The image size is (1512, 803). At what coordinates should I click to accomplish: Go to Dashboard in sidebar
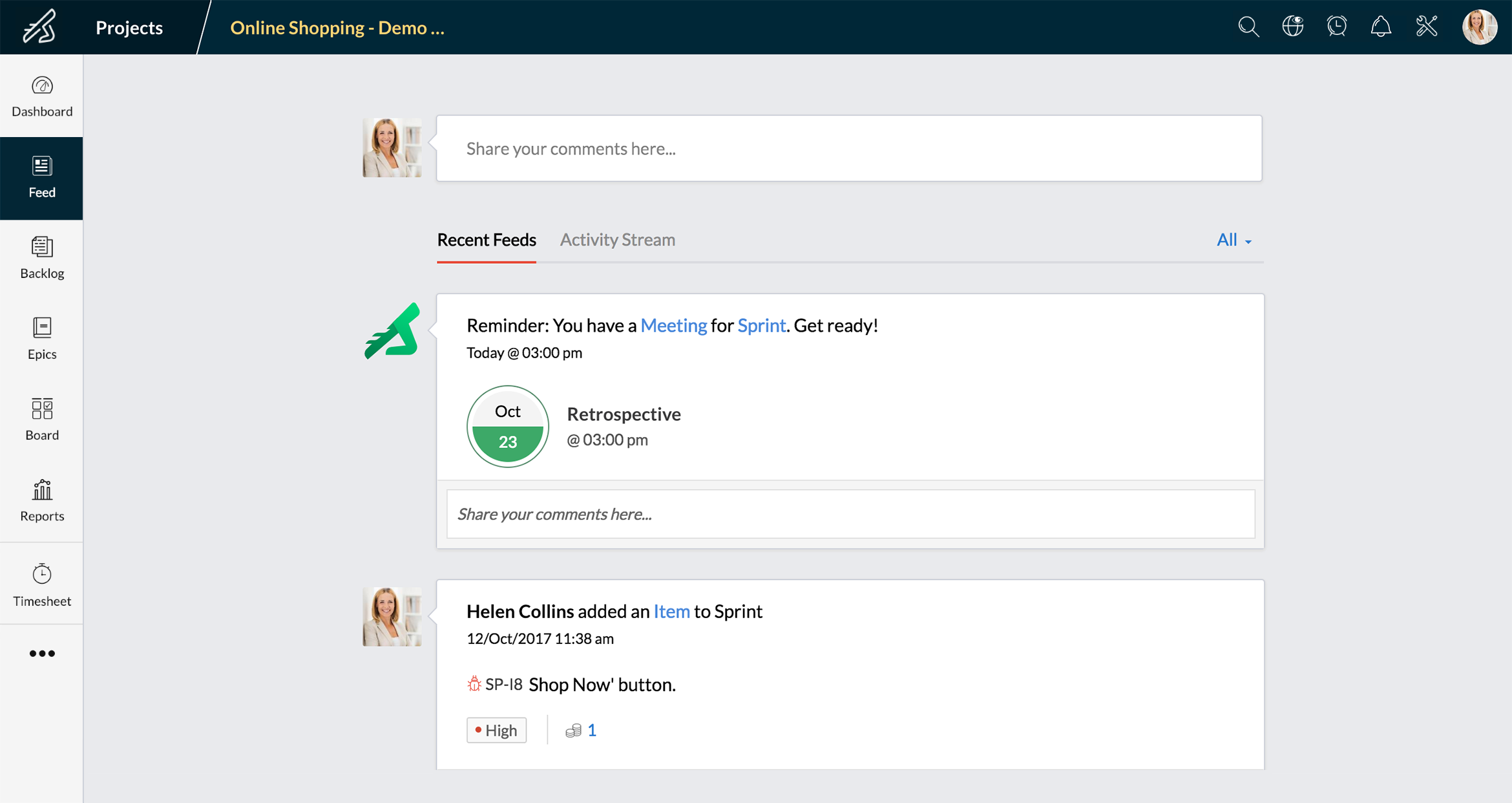(42, 97)
